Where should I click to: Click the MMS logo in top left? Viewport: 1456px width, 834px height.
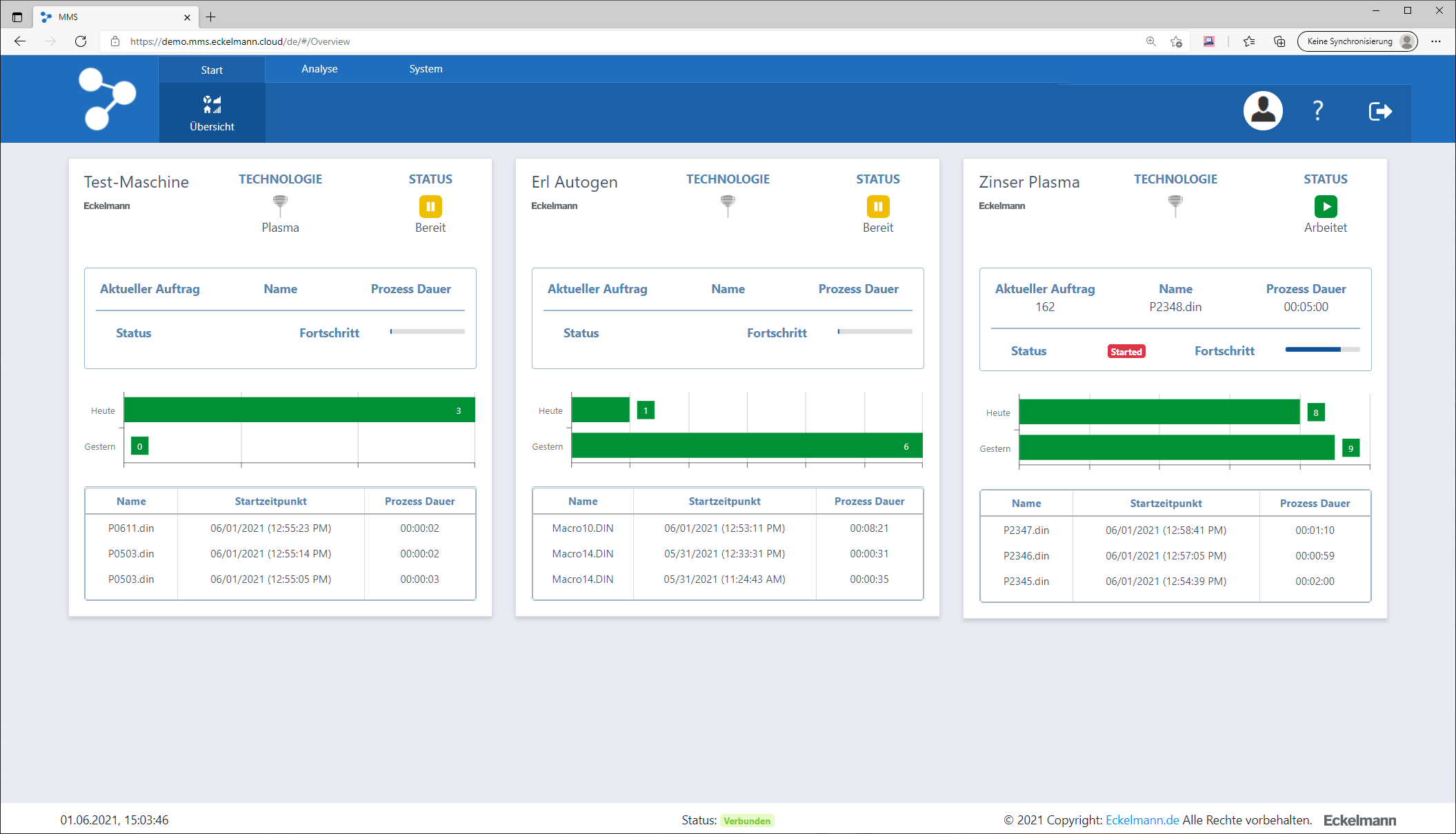coord(107,99)
